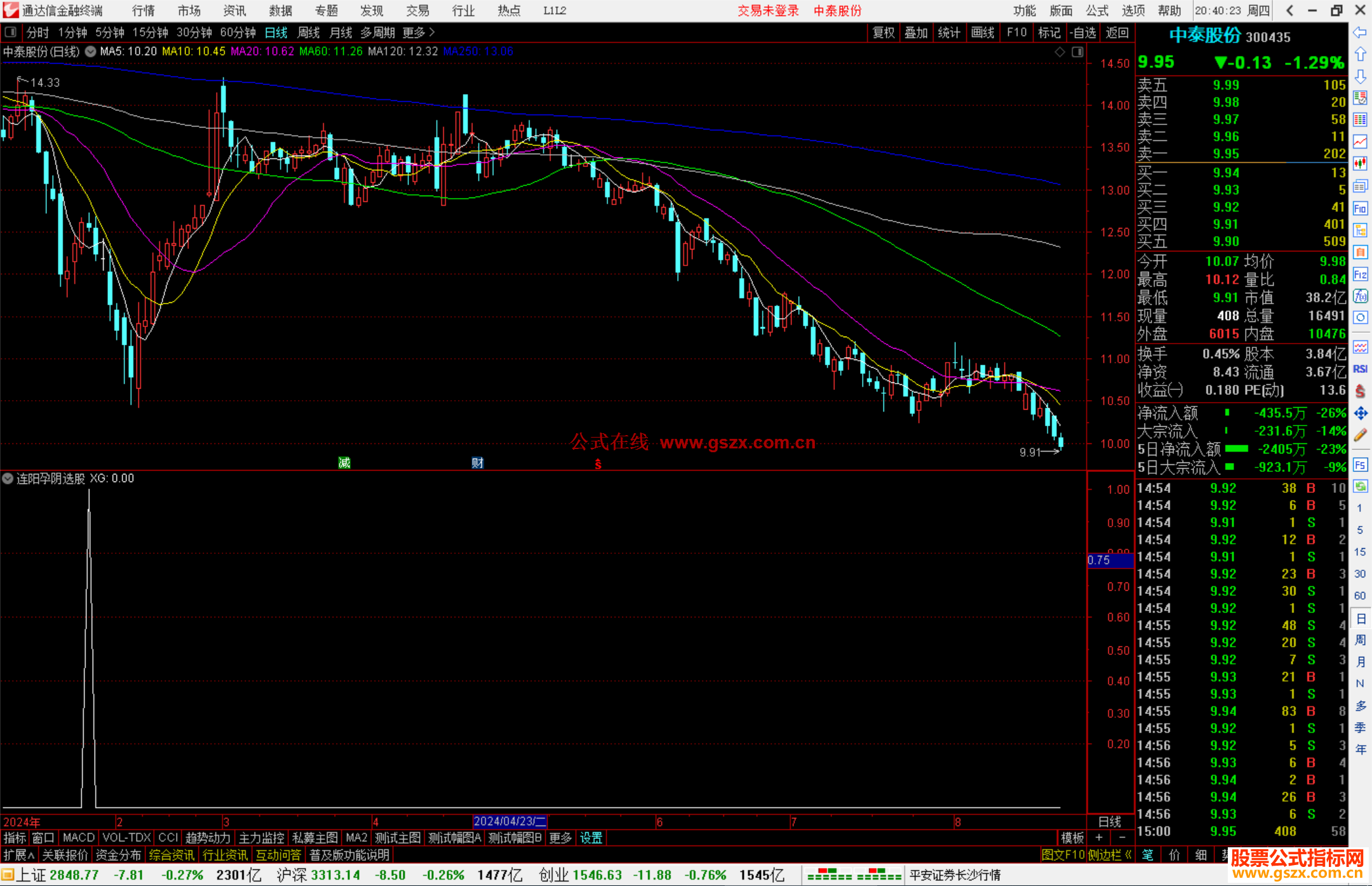Click the F12 sidebar icon
Screen dimensions: 1372x886
pyautogui.click(x=1360, y=274)
